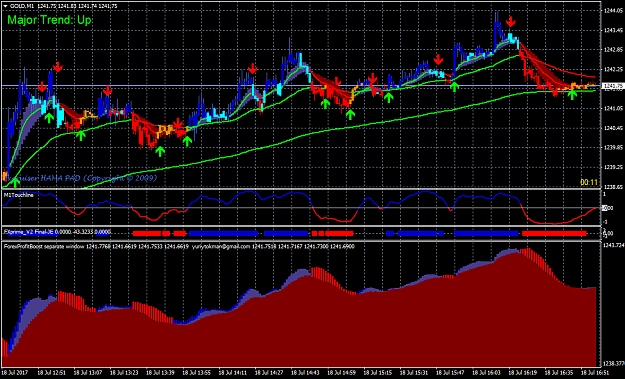Image resolution: width=625 pixels, height=379 pixels.
Task: Click the '18 Jul 16:51' time label
Action: tap(595, 373)
